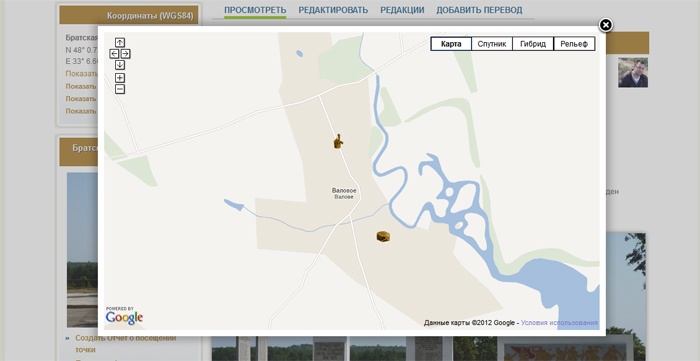Switch map type to Спутник
Viewport: 700px width, 361px height.
(x=492, y=44)
